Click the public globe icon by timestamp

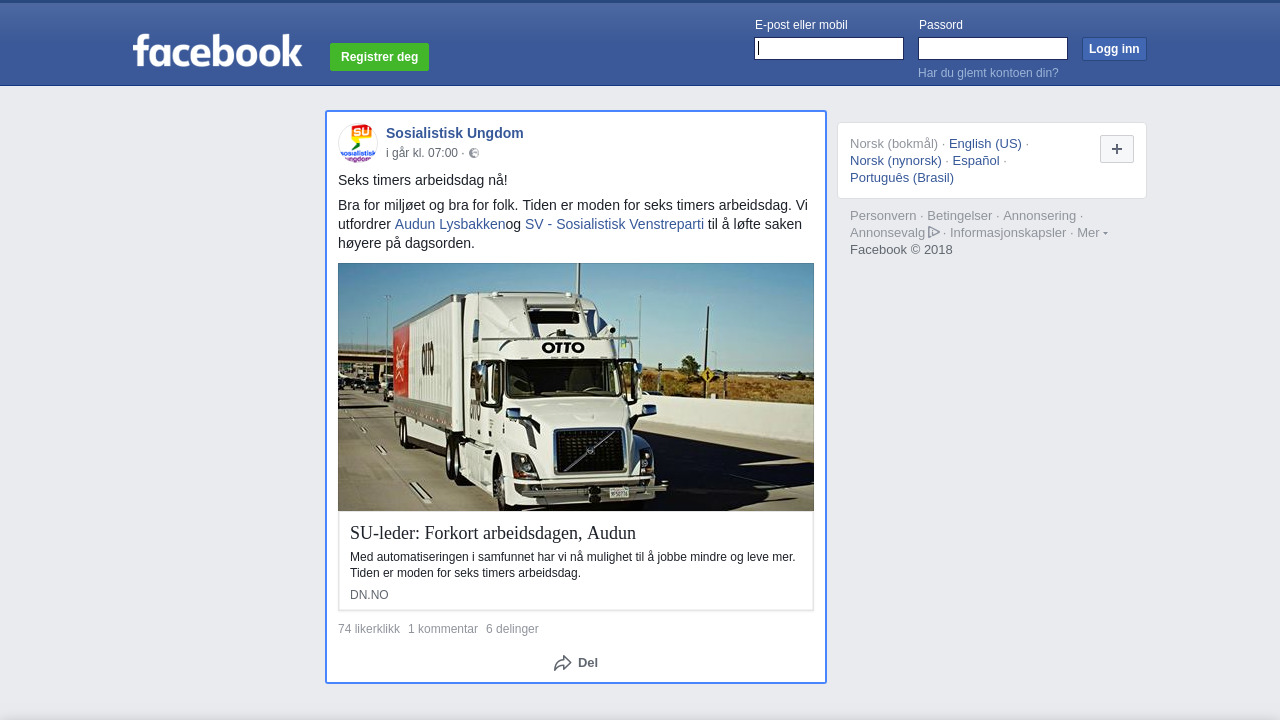(x=474, y=153)
